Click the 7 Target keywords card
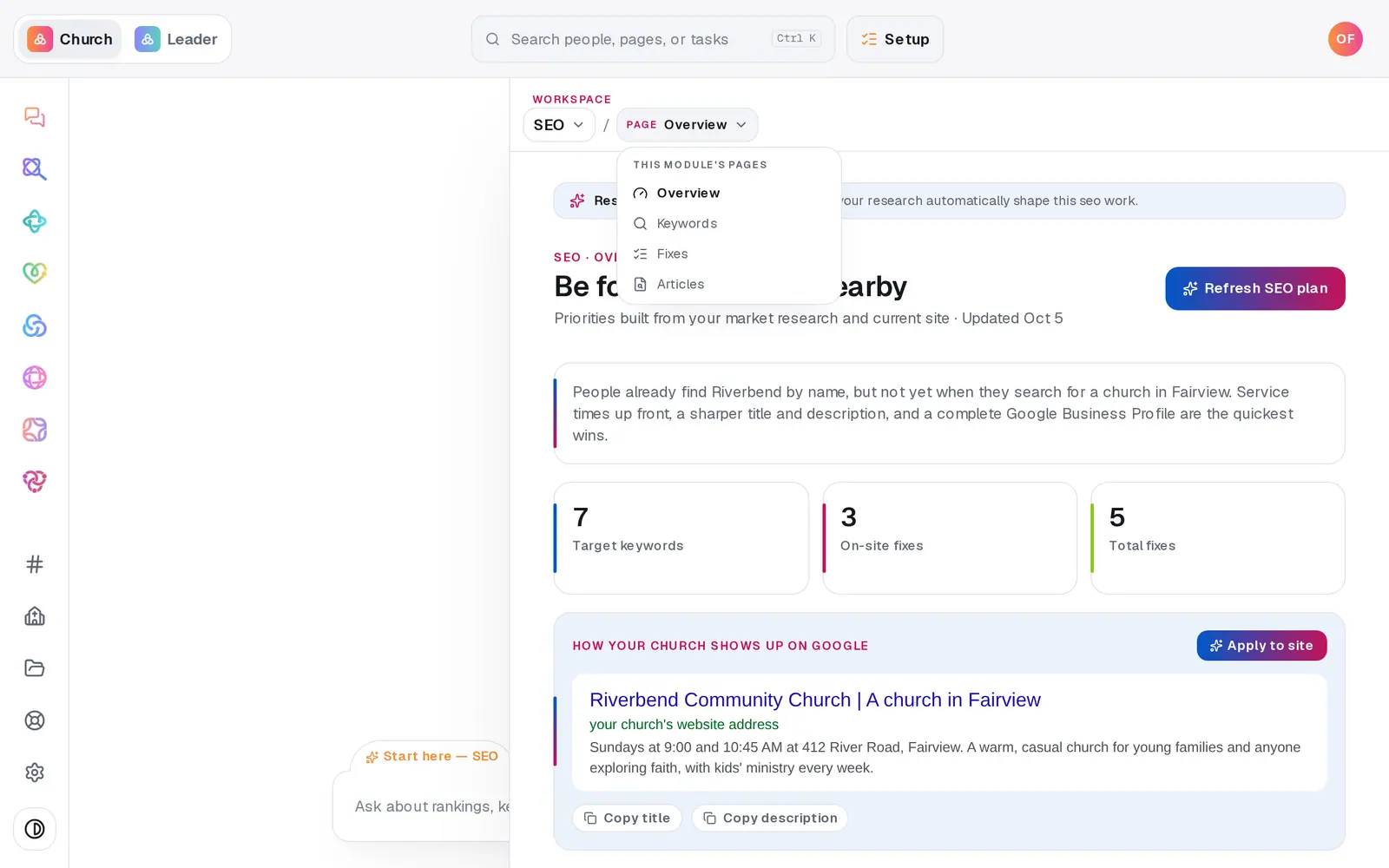The width and height of the screenshot is (1389, 868). (681, 538)
